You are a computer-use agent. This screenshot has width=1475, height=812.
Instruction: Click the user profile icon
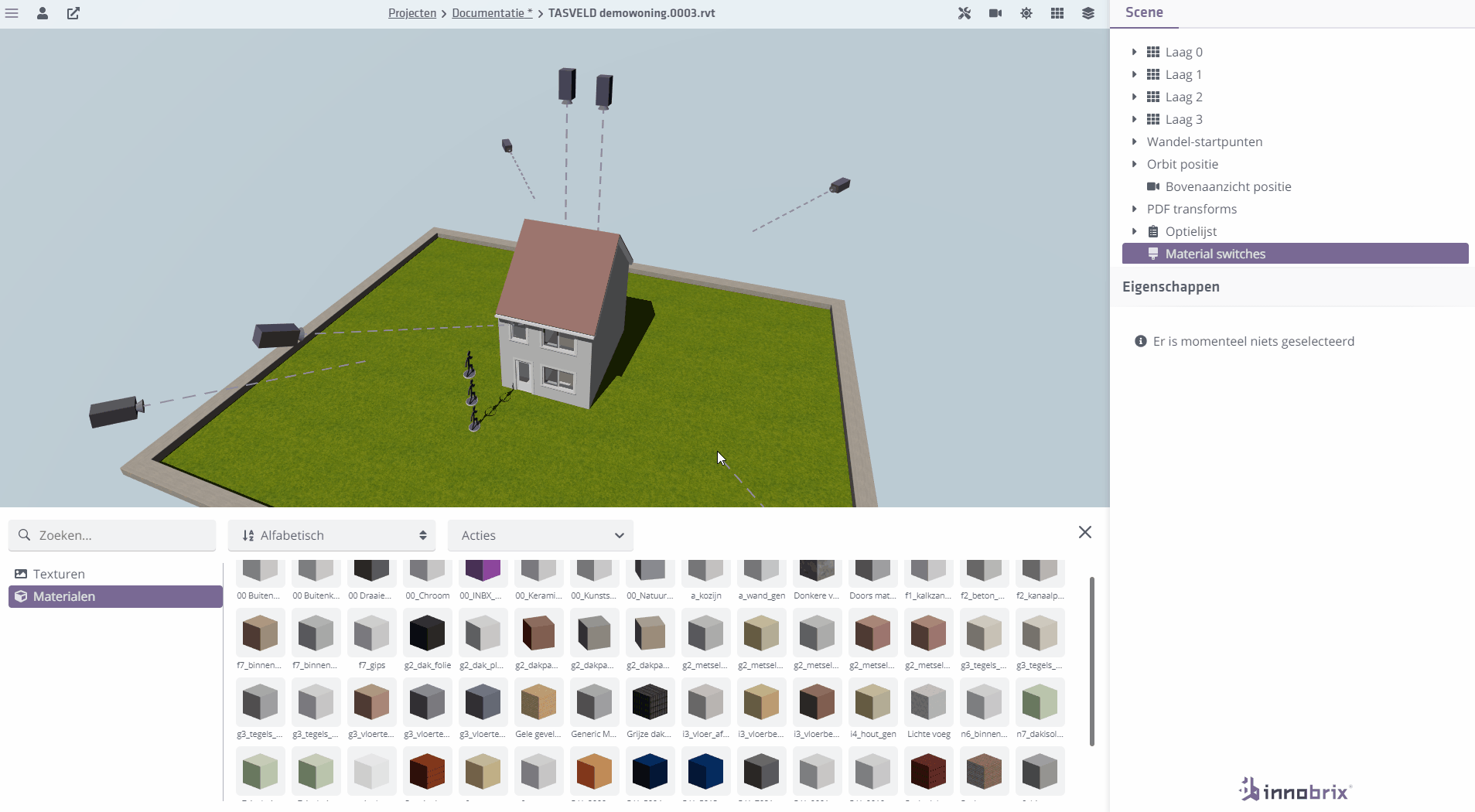point(43,13)
